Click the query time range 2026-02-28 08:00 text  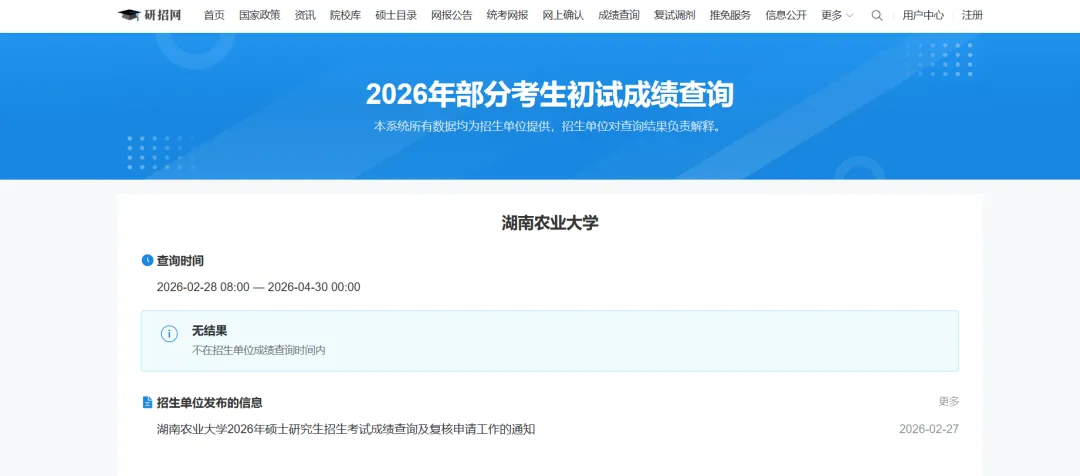[x=258, y=287]
